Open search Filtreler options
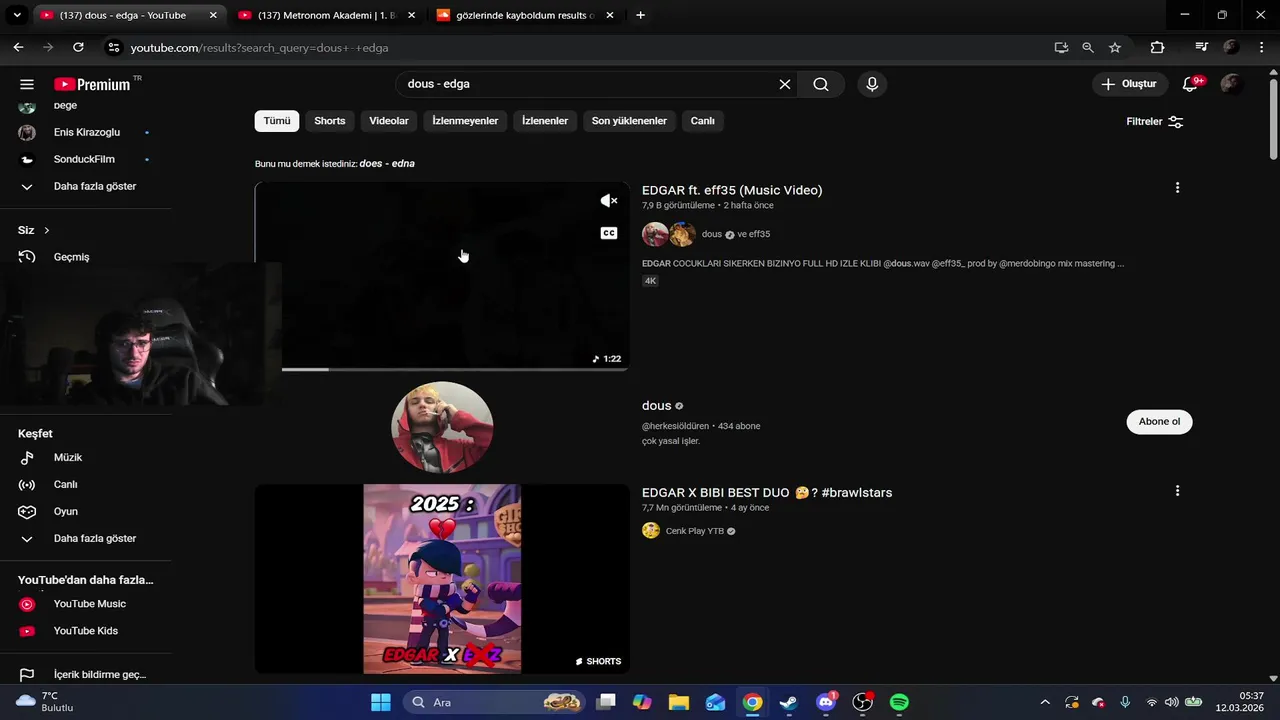The height and width of the screenshot is (720, 1280). [x=1155, y=121]
